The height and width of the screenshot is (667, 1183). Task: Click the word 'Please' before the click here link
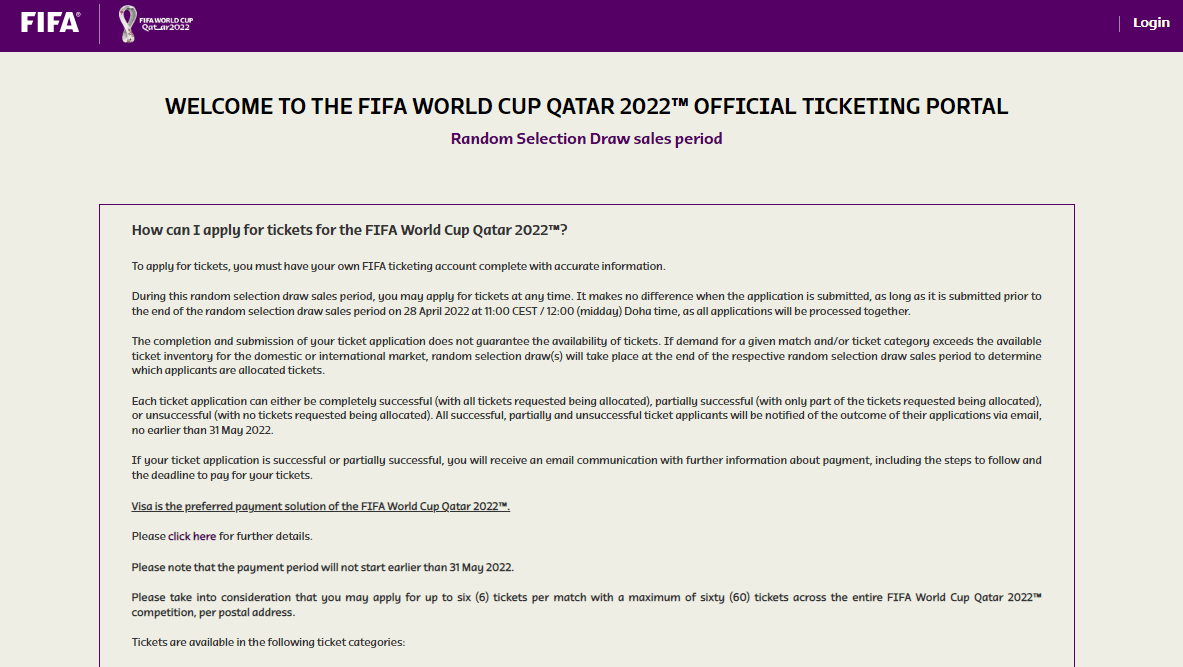click(148, 536)
